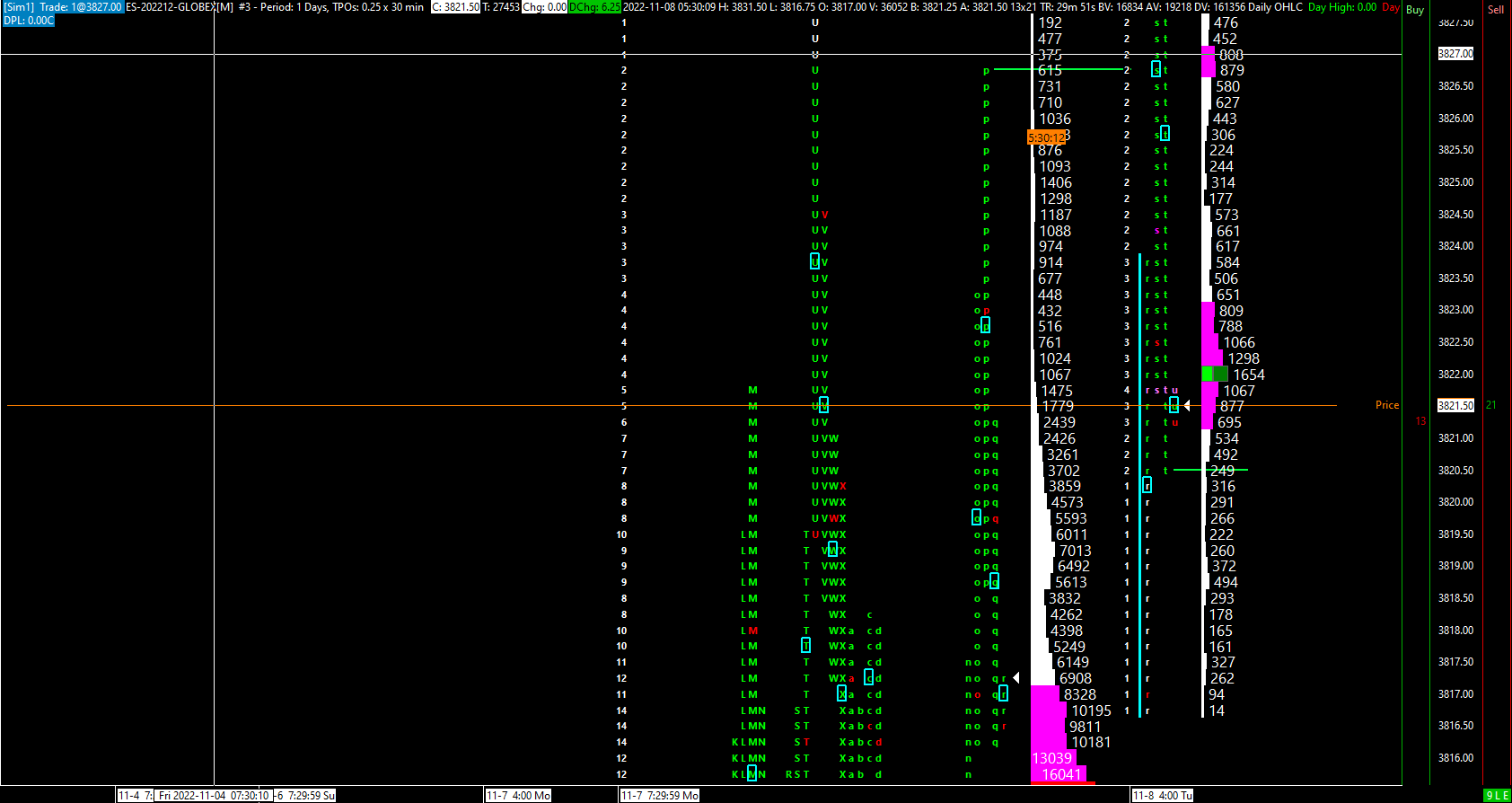Click the 1066 magenta volume bar
The height and width of the screenshot is (803, 1512).
pyautogui.click(x=1210, y=342)
